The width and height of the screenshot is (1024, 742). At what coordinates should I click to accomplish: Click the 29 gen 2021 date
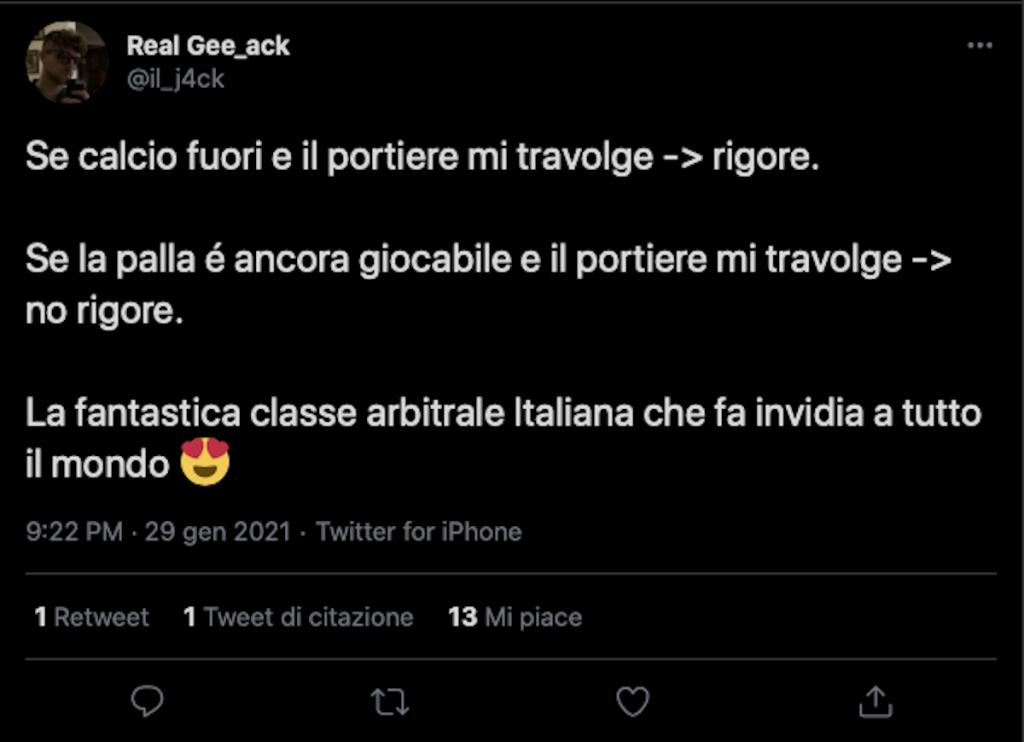pyautogui.click(x=217, y=531)
